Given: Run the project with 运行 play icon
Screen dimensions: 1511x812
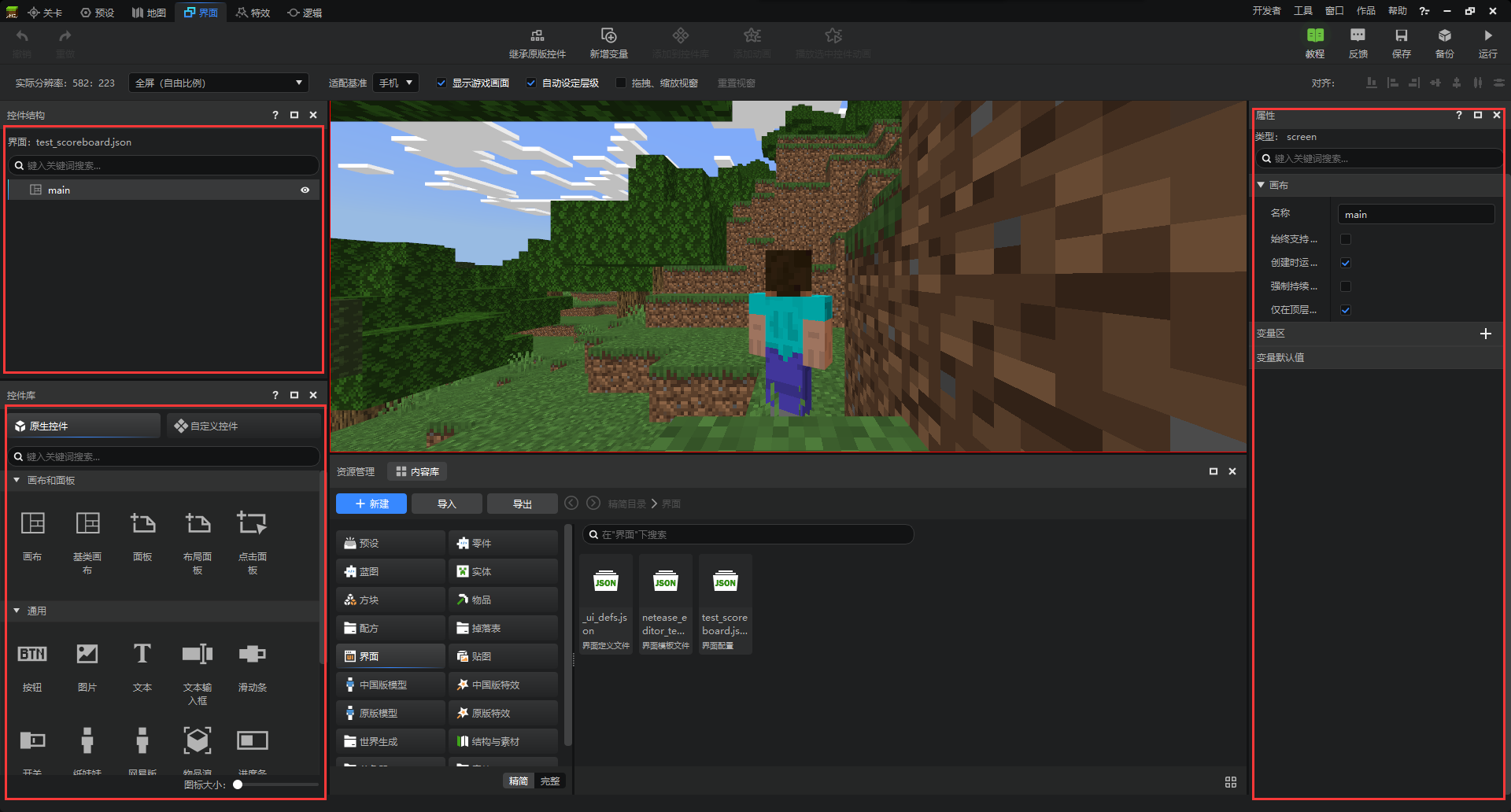Looking at the screenshot, I should click(x=1487, y=35).
